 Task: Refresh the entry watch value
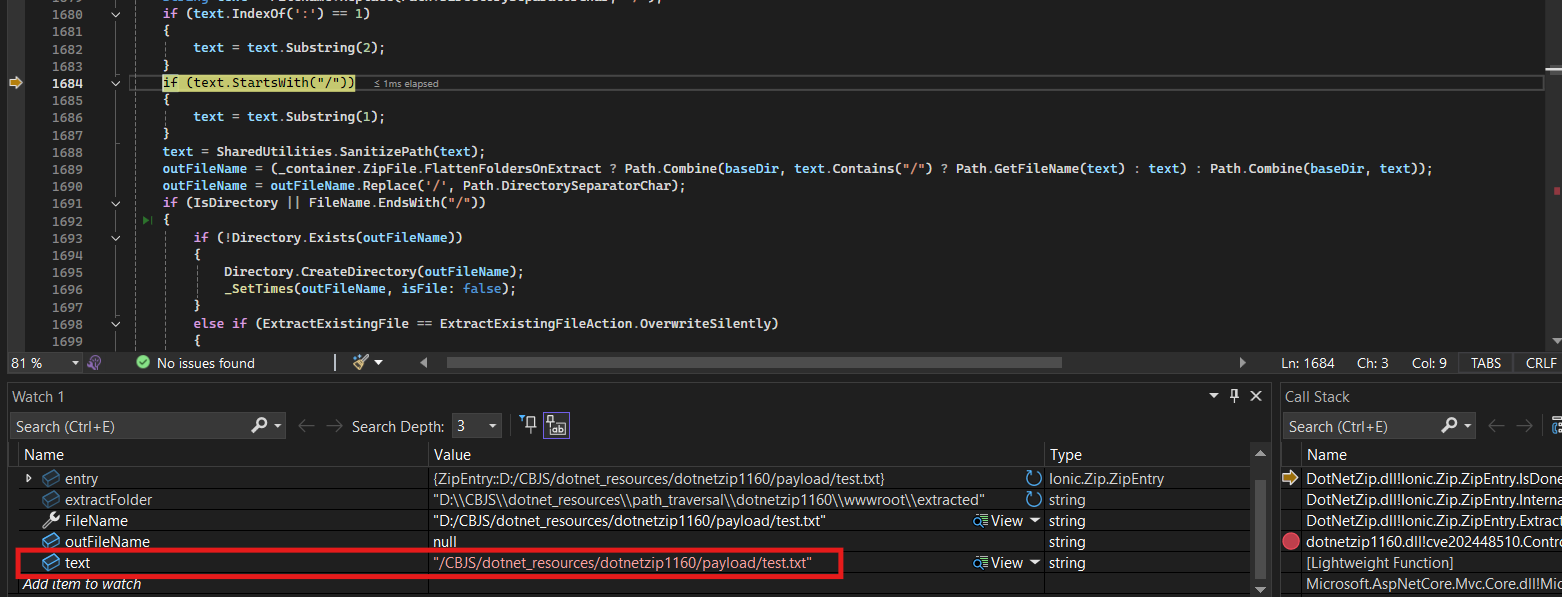tap(1033, 479)
